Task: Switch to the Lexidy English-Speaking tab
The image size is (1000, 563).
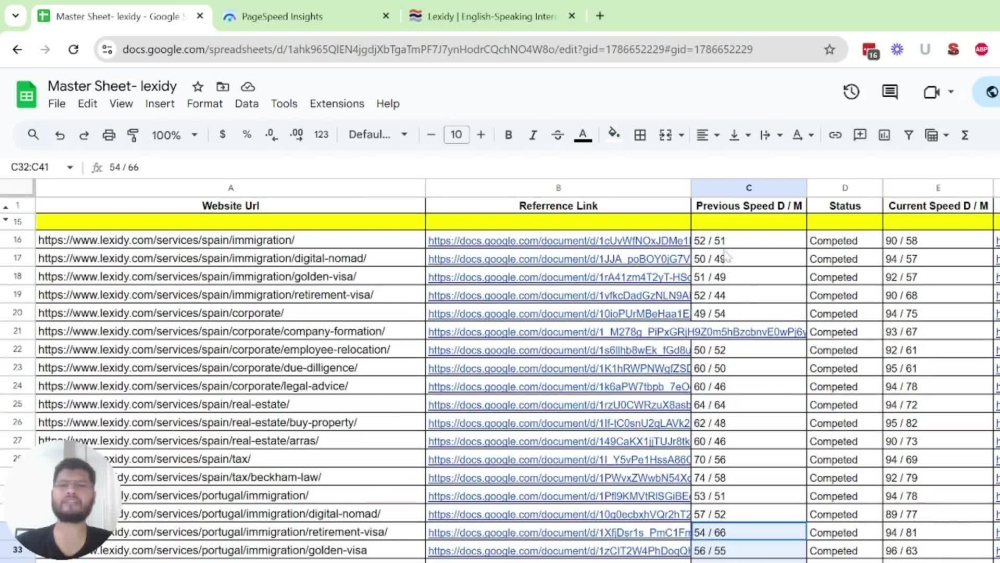Action: [491, 17]
